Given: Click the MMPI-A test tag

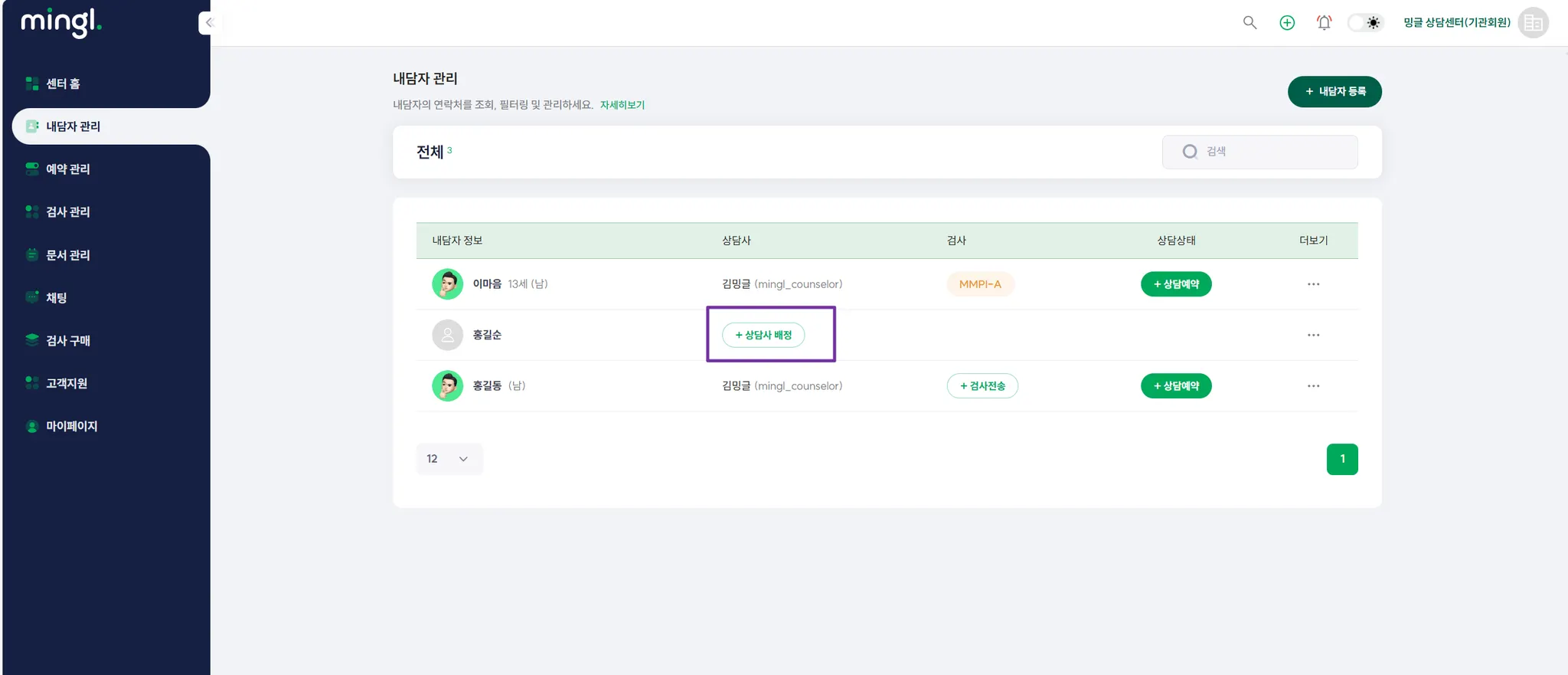Looking at the screenshot, I should [980, 284].
